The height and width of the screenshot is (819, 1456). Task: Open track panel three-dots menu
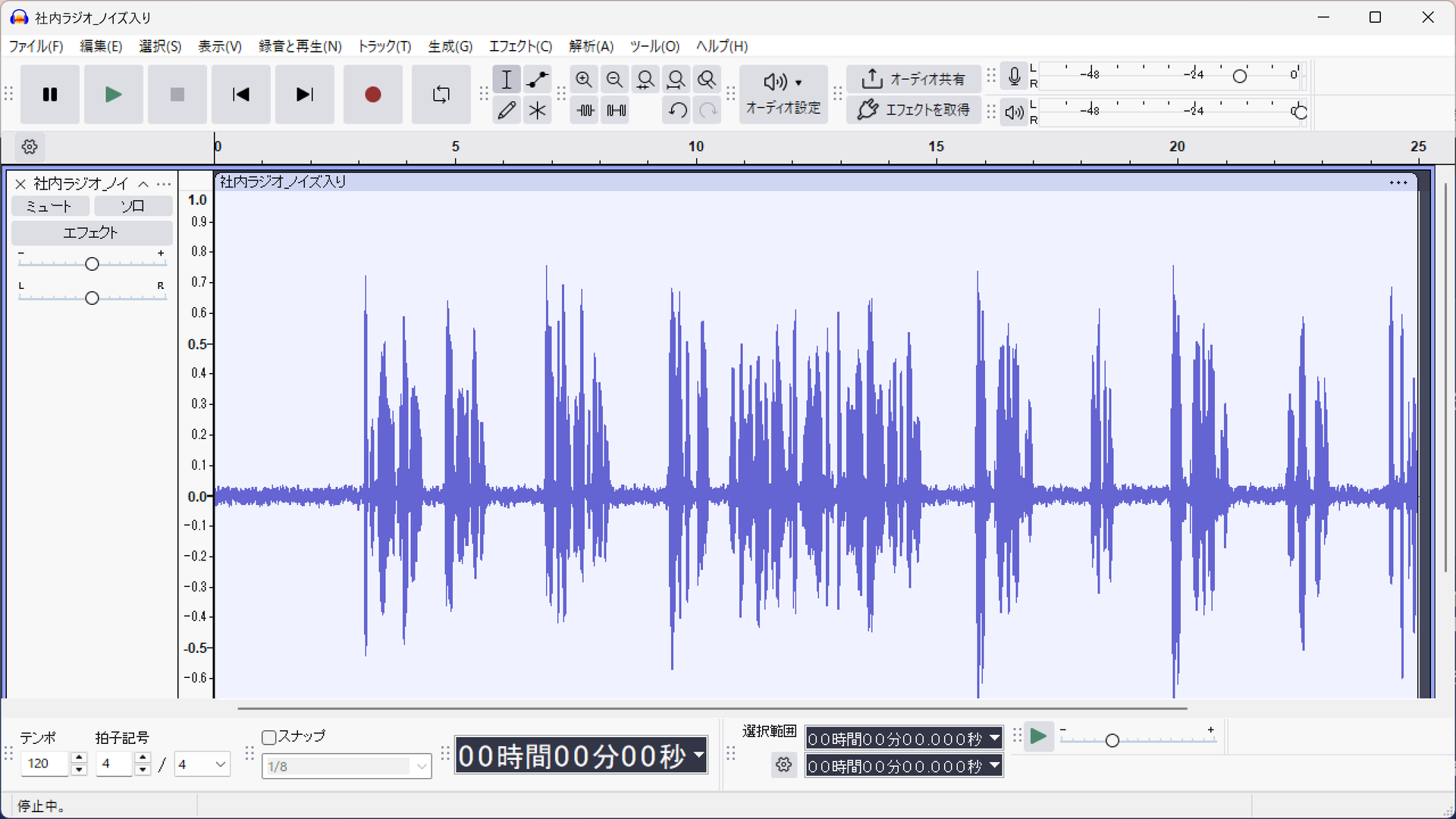point(164,184)
